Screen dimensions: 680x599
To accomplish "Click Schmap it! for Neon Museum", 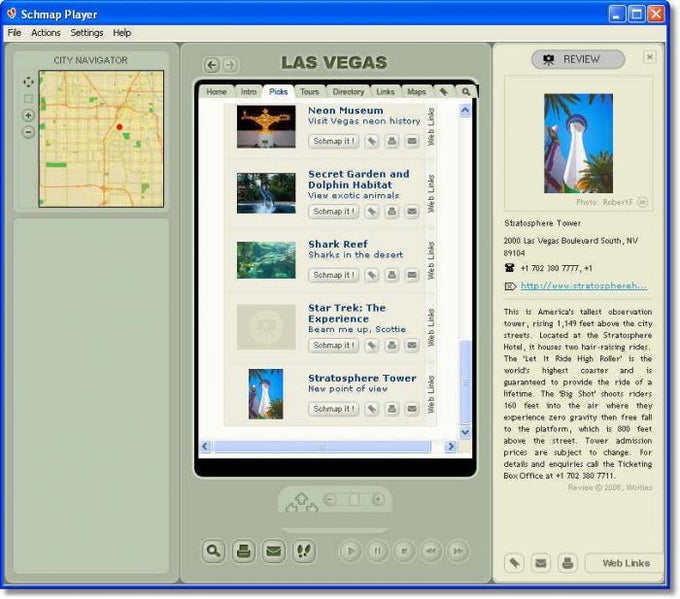I will point(333,141).
